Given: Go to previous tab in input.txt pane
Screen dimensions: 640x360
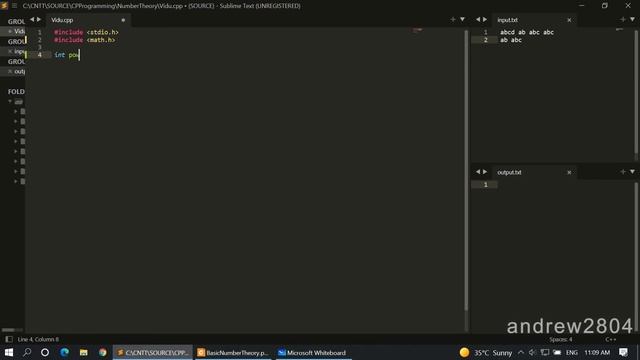Looking at the screenshot, I should (x=478, y=19).
